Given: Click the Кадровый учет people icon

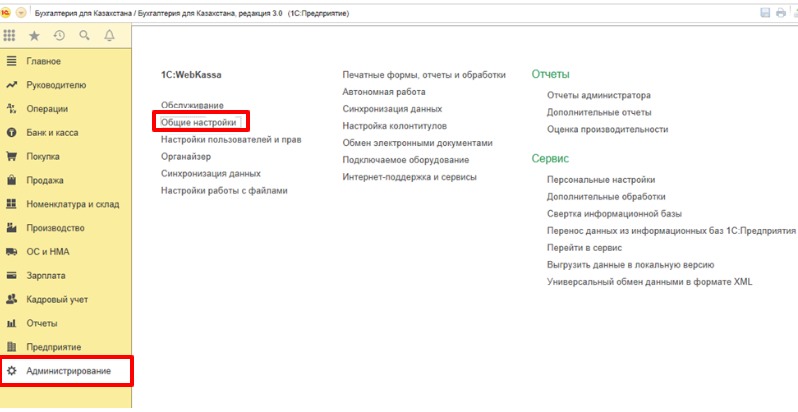Looking at the screenshot, I should (11, 300).
